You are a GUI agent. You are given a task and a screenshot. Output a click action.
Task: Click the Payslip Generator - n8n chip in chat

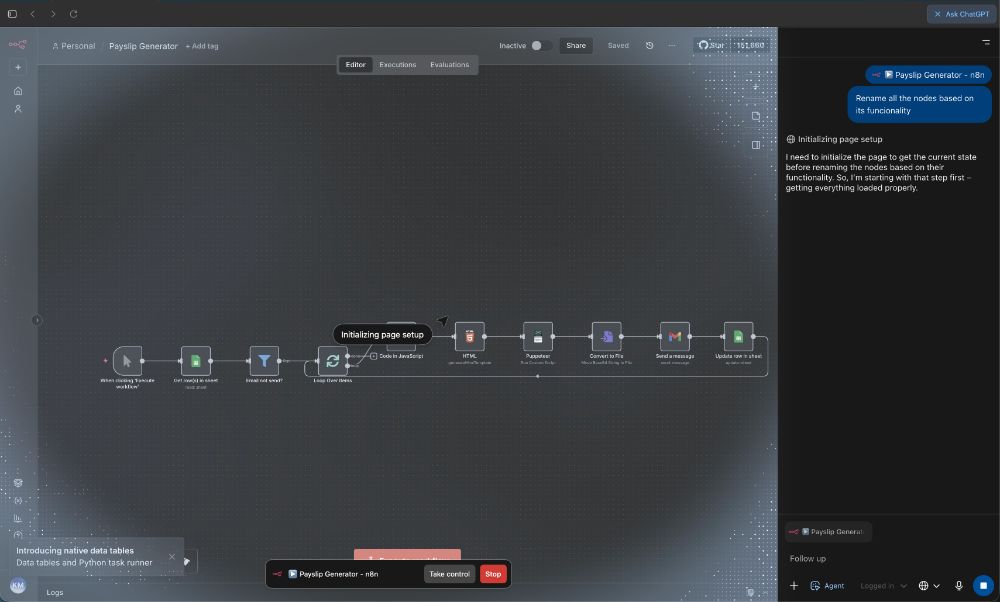tap(929, 75)
